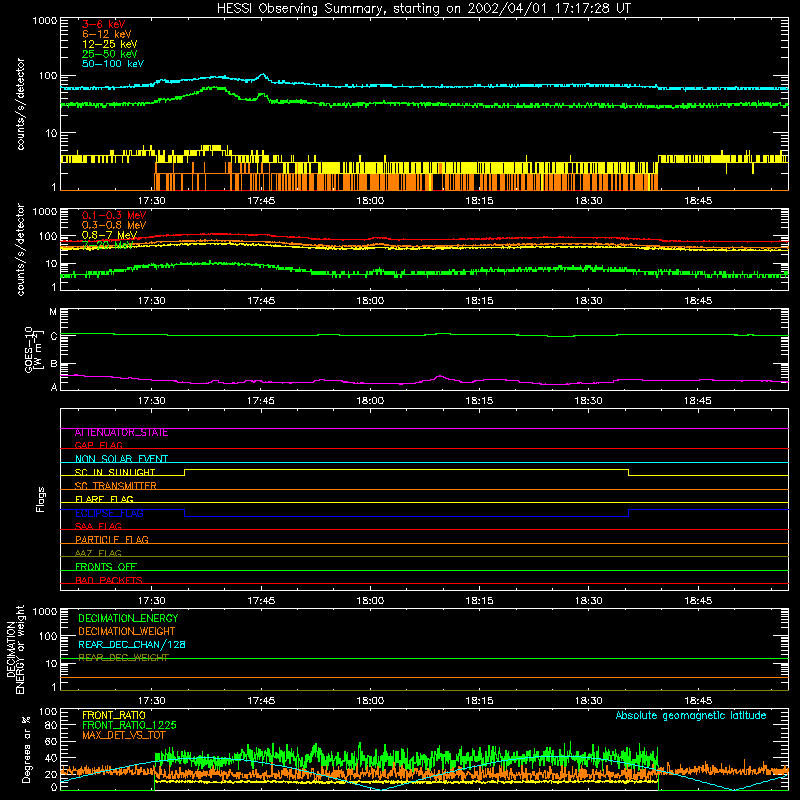Image resolution: width=800 pixels, height=800 pixels.
Task: Click the FRONT_RATIO_1225 legend label
Action: (x=129, y=726)
